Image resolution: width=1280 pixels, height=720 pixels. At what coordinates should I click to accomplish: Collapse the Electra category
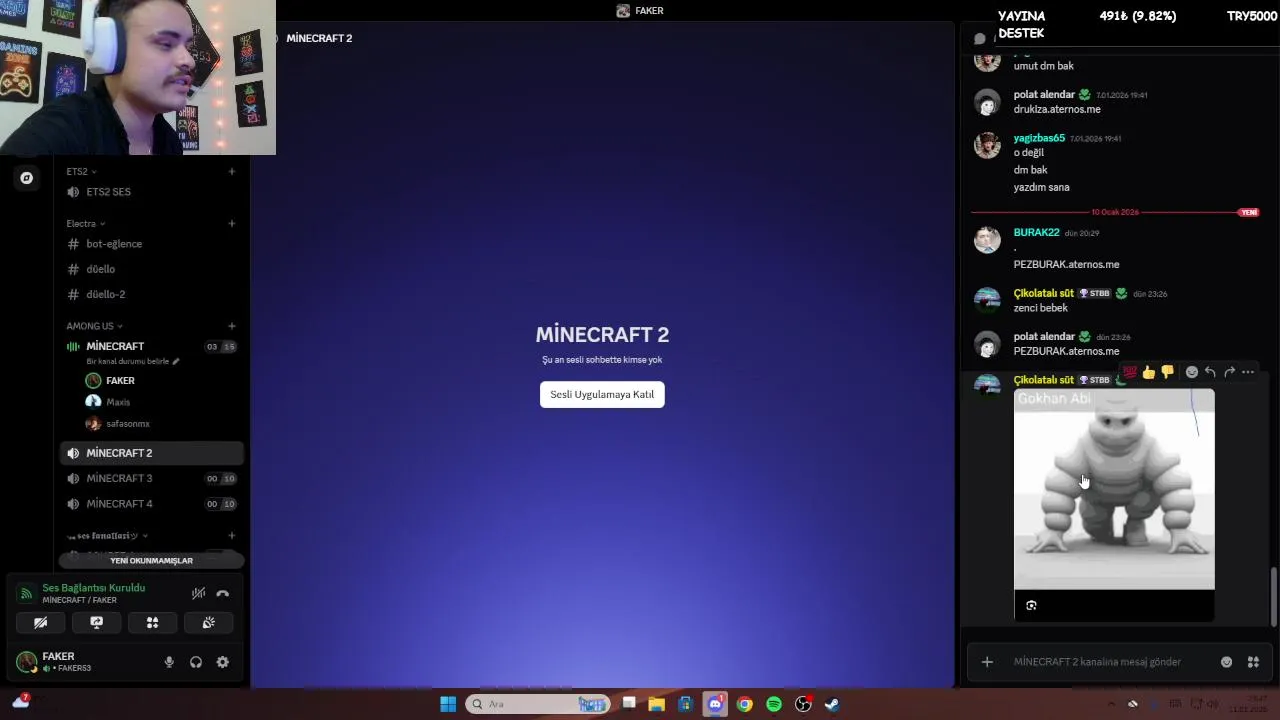tap(86, 223)
